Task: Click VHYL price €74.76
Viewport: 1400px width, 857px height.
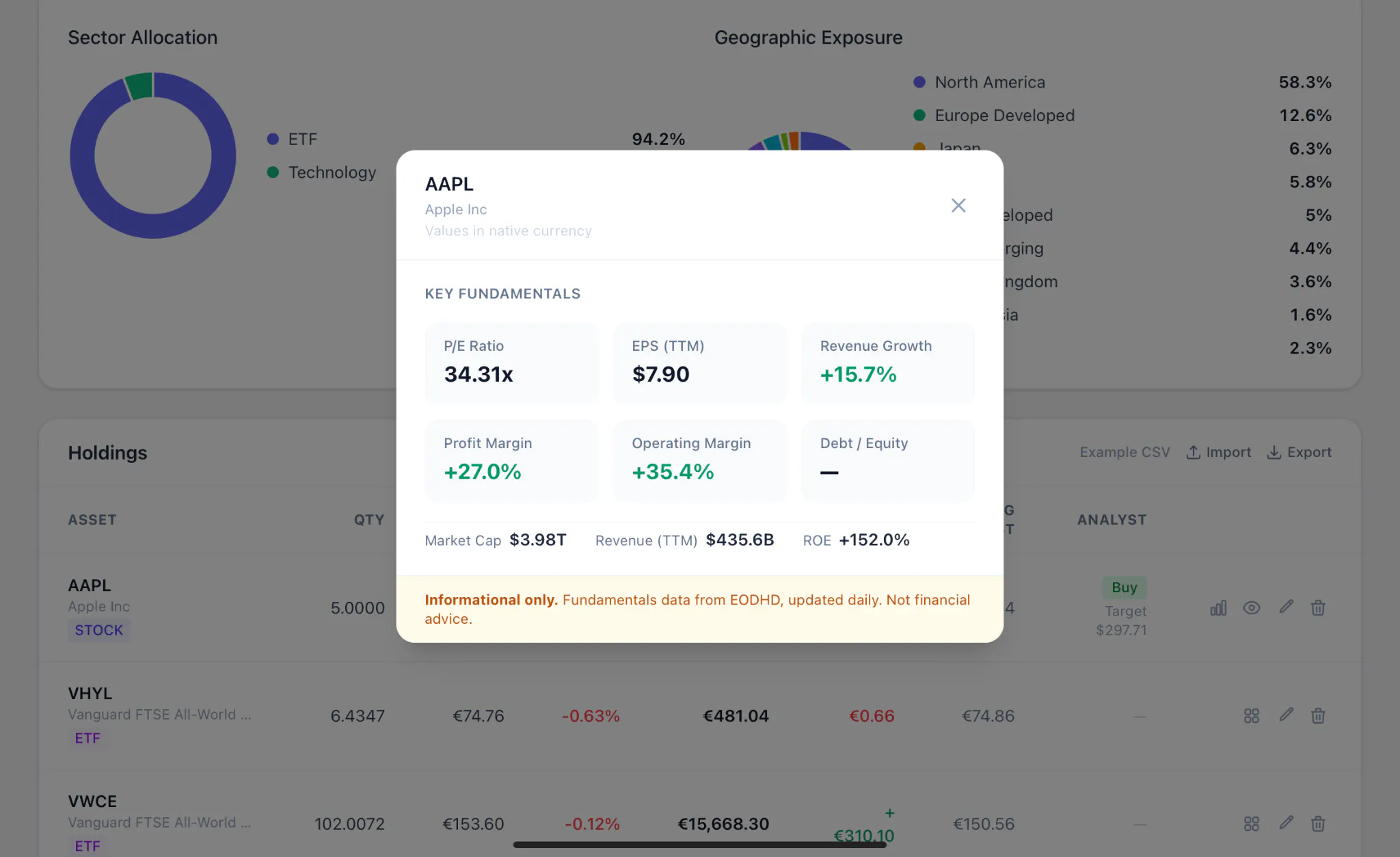Action: click(x=479, y=716)
